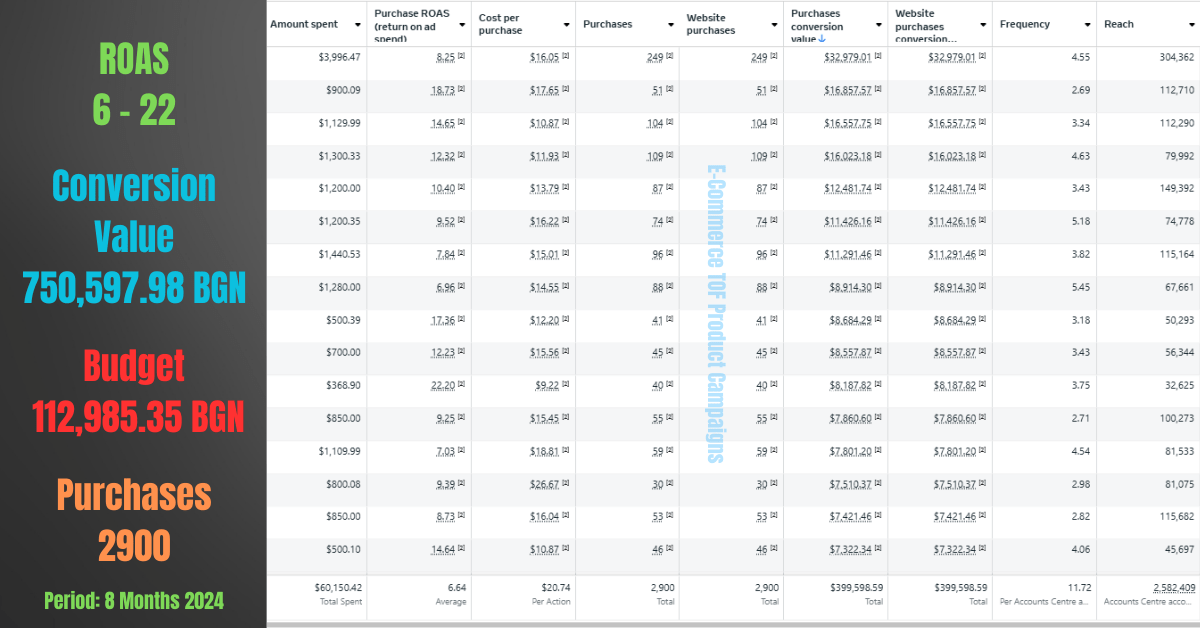Select the $20.74 Per Action total
1200x628 pixels.
556,587
